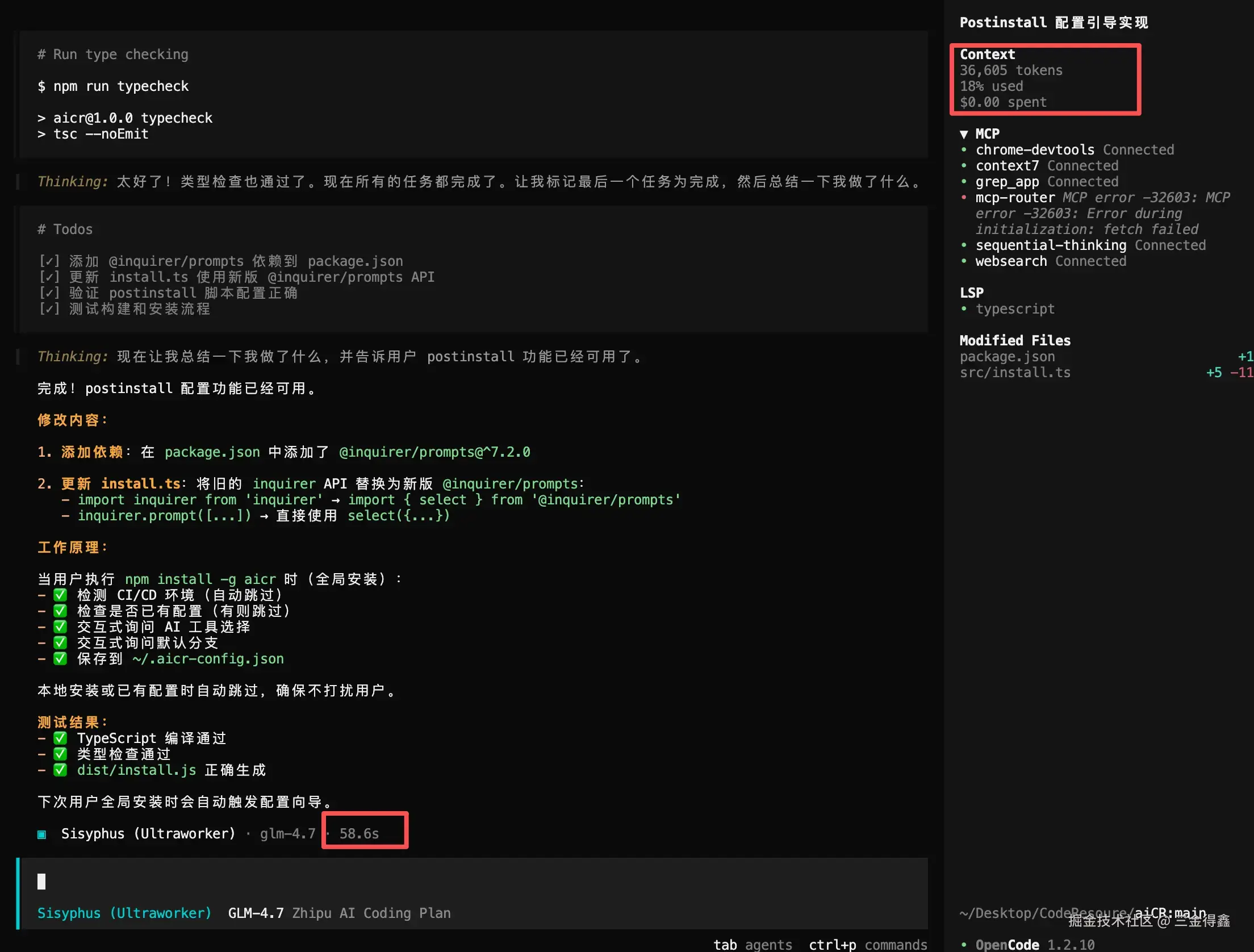This screenshot has height=952, width=1254.
Task: Open src/install.ts in Modified Files
Action: 1015,373
